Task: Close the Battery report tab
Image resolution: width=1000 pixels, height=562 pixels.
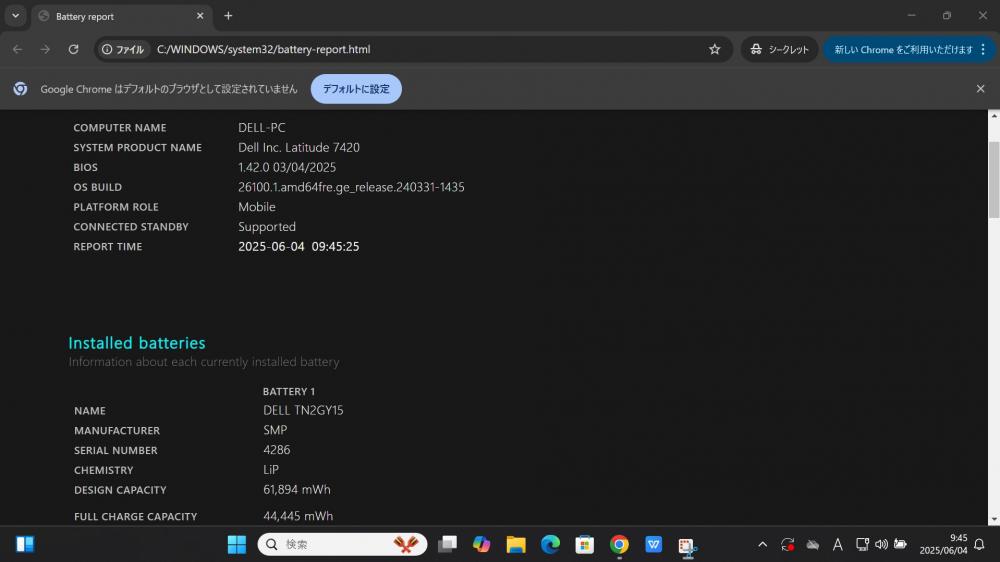Action: click(200, 16)
